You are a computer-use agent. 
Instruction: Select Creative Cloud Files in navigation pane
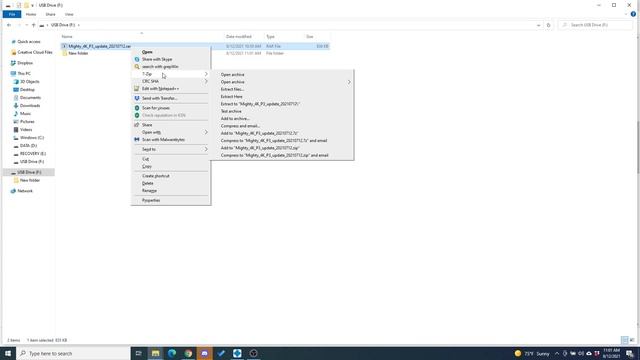pyautogui.click(x=35, y=52)
